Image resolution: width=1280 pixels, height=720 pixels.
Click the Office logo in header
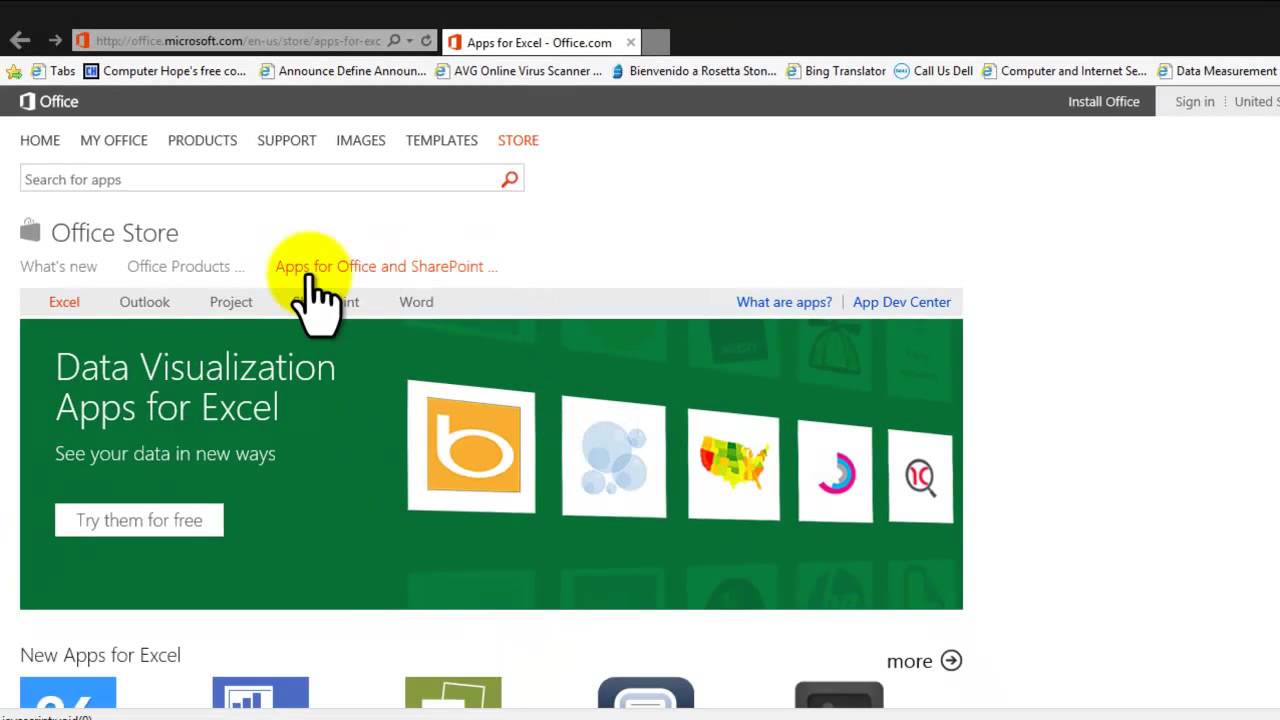click(49, 101)
